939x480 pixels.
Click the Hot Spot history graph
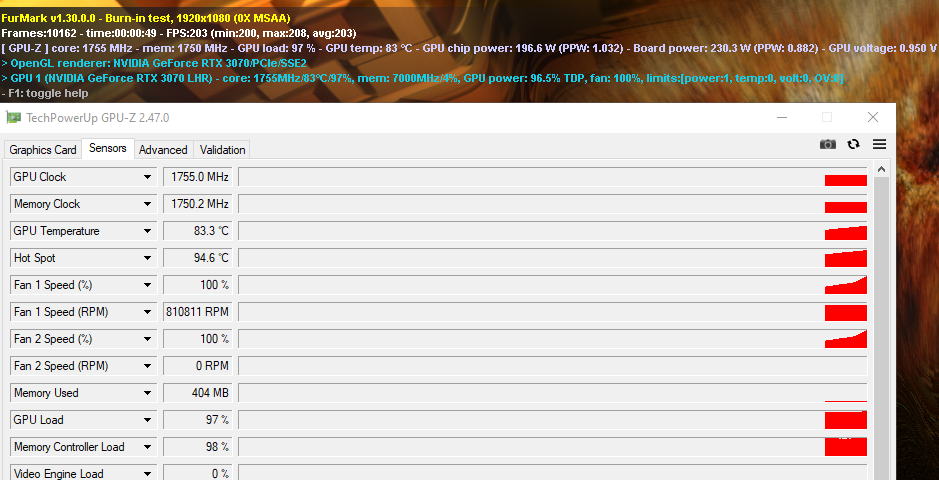(553, 258)
